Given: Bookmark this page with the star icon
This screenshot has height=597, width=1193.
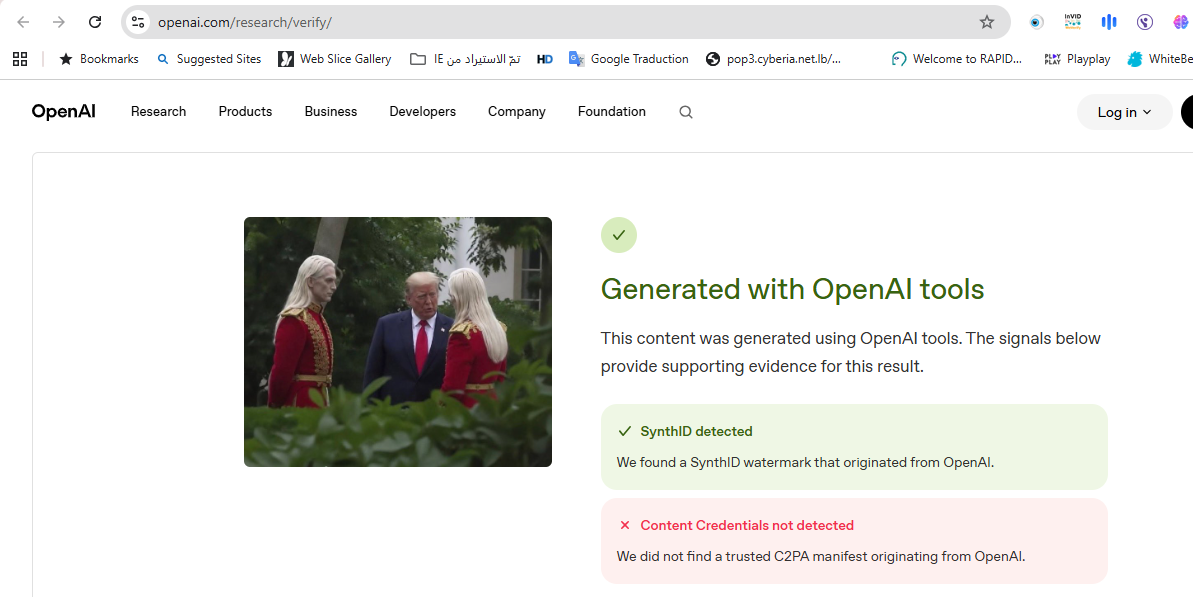Looking at the screenshot, I should pyautogui.click(x=987, y=22).
